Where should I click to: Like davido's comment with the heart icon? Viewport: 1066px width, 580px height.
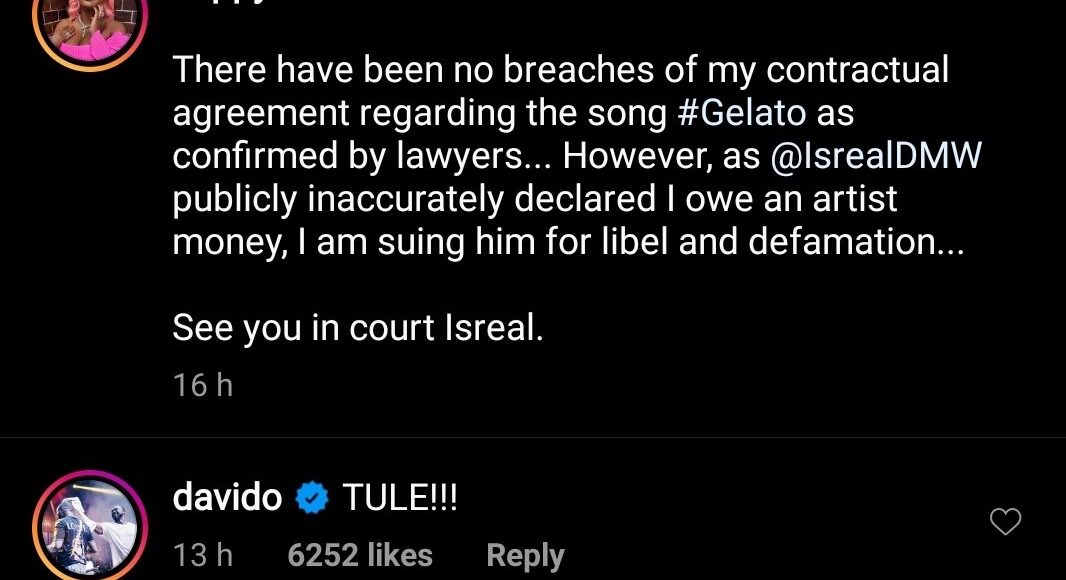coord(1005,521)
